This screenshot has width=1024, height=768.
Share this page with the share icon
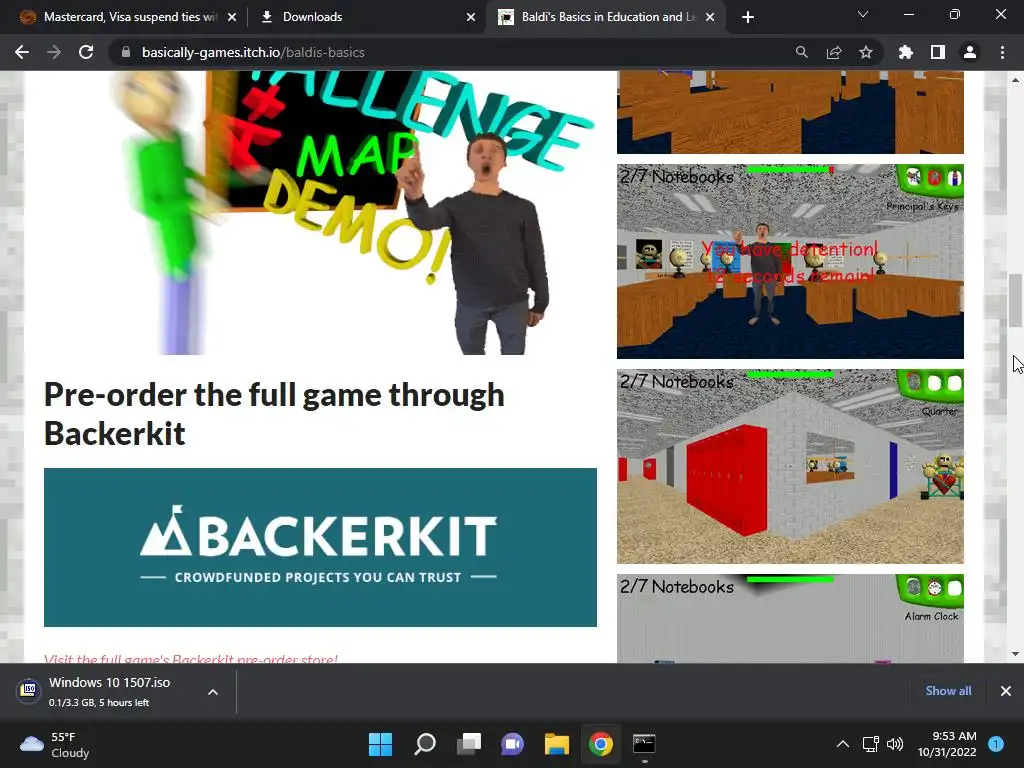tap(833, 52)
